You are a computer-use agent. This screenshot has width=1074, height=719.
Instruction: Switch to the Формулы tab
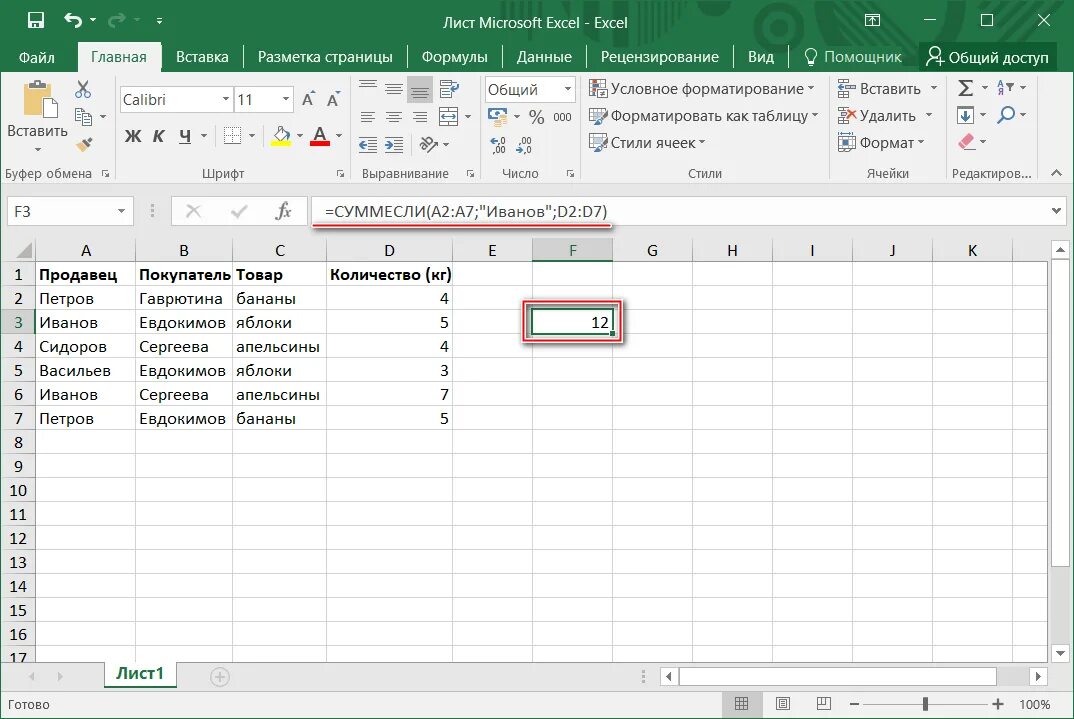454,57
